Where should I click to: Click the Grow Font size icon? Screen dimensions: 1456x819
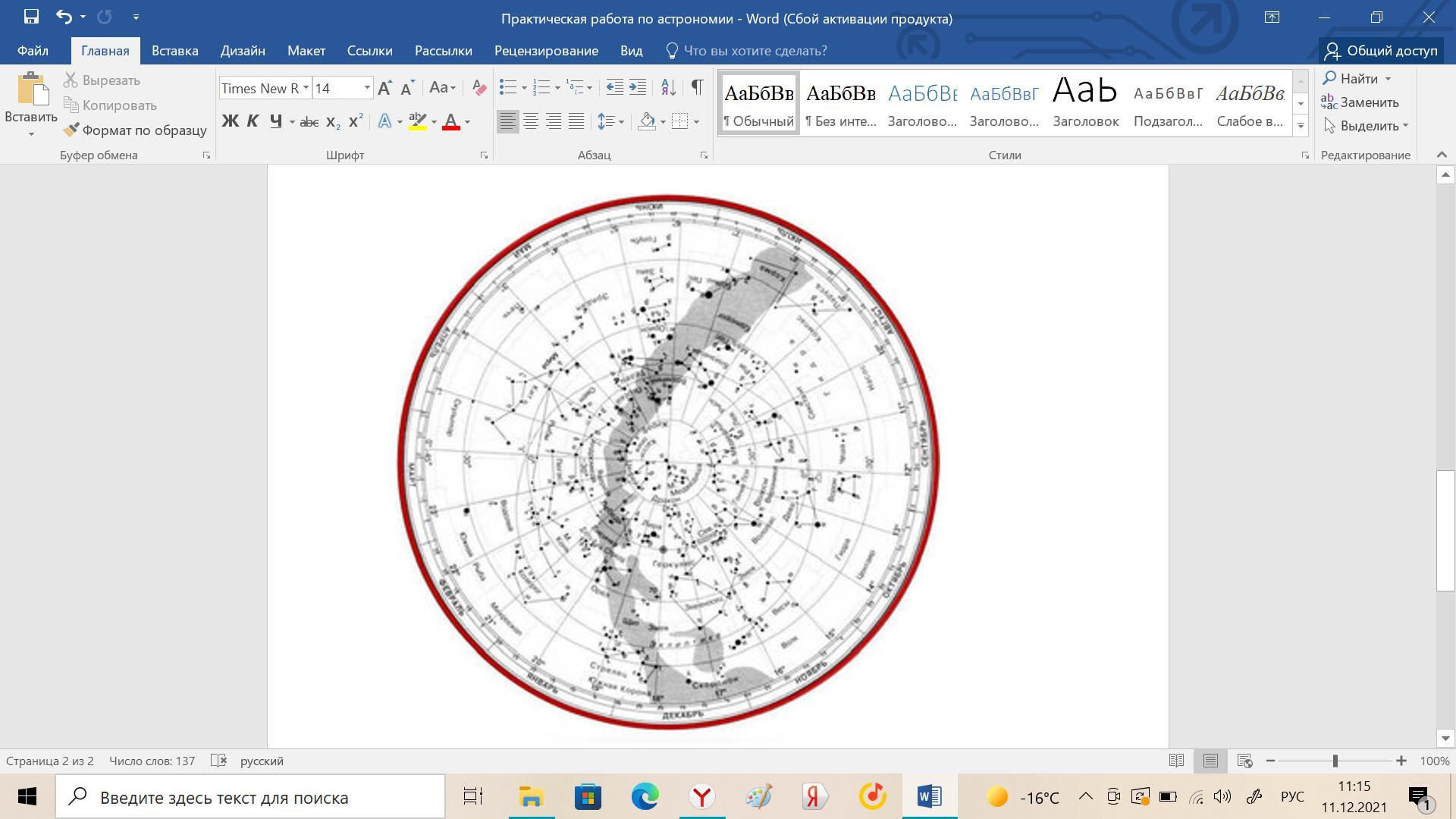pos(384,88)
